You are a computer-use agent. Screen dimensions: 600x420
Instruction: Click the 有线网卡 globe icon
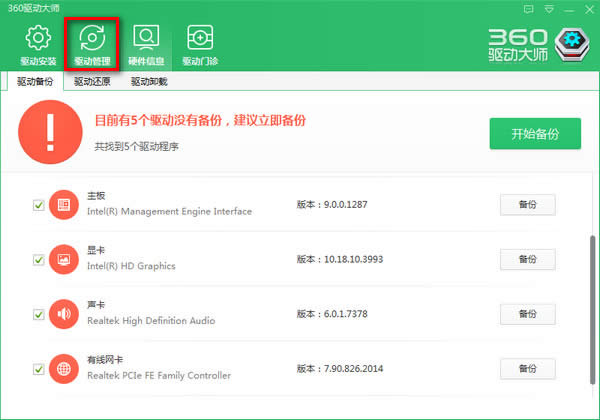coord(64,369)
